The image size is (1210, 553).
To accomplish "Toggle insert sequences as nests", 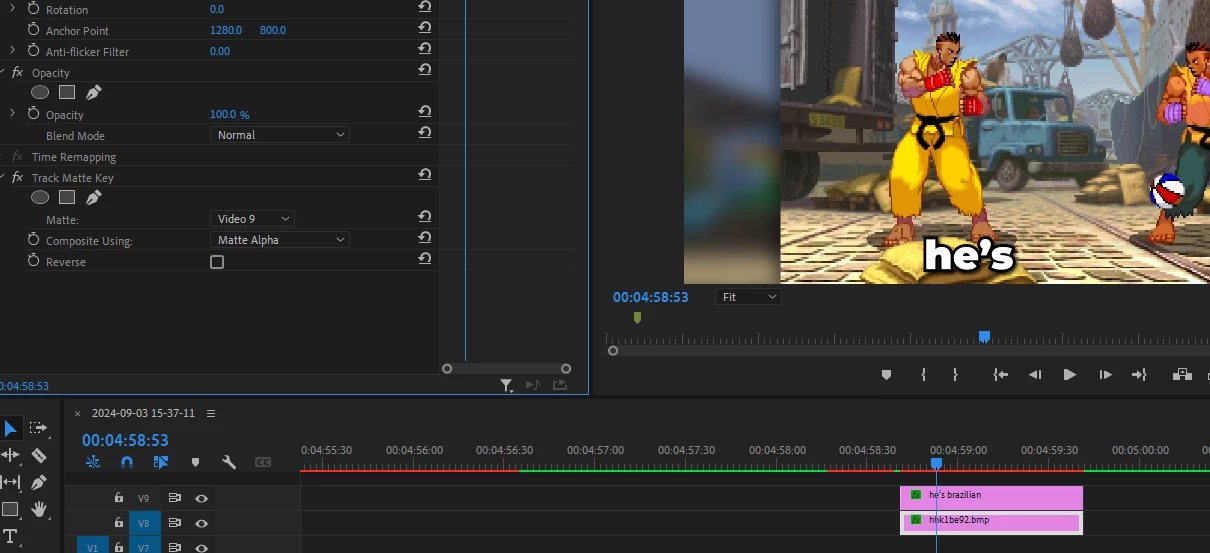I will point(93,462).
